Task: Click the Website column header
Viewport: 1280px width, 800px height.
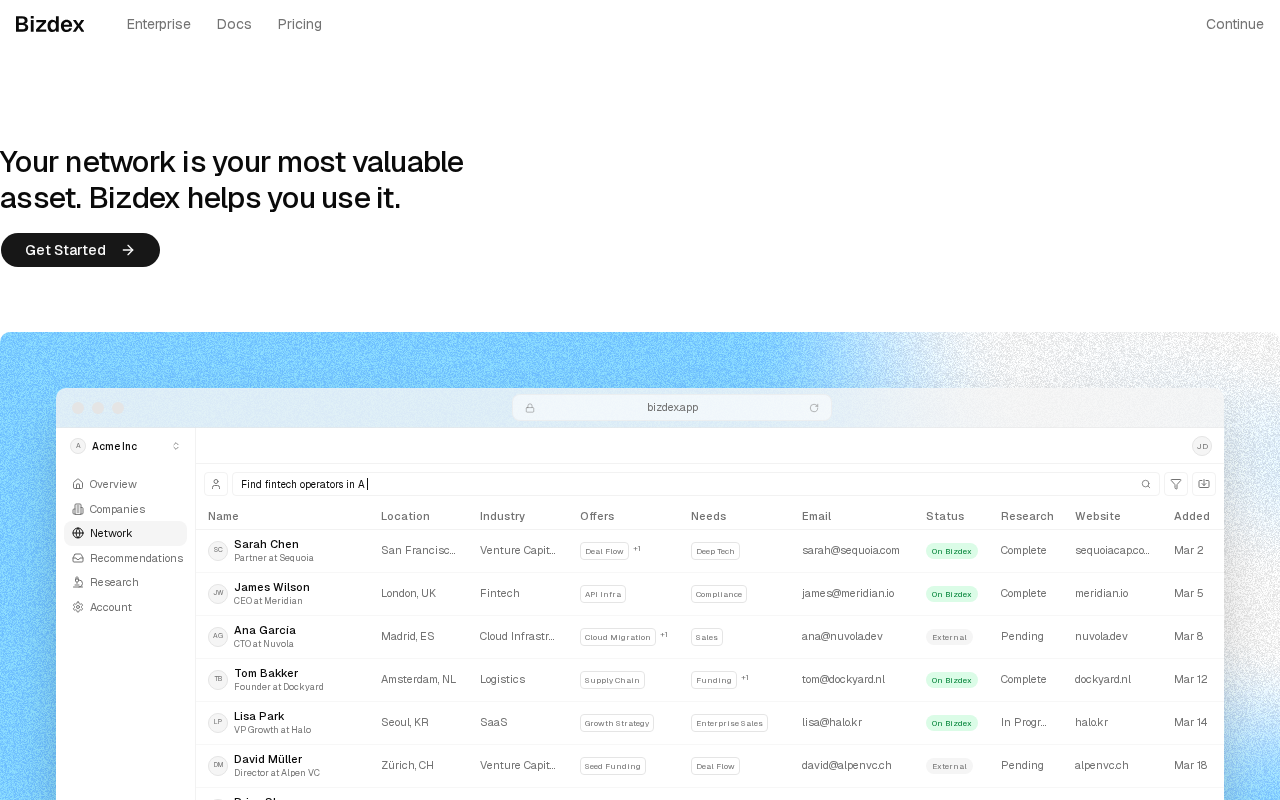Action: 1098,516
